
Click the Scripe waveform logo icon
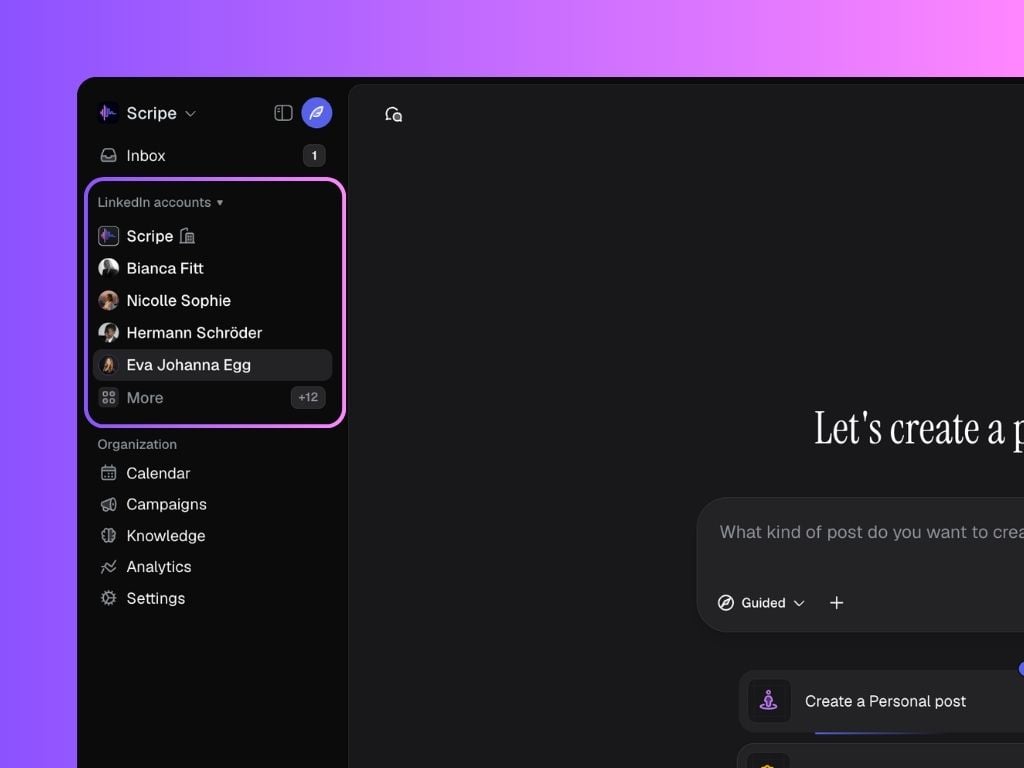click(108, 113)
